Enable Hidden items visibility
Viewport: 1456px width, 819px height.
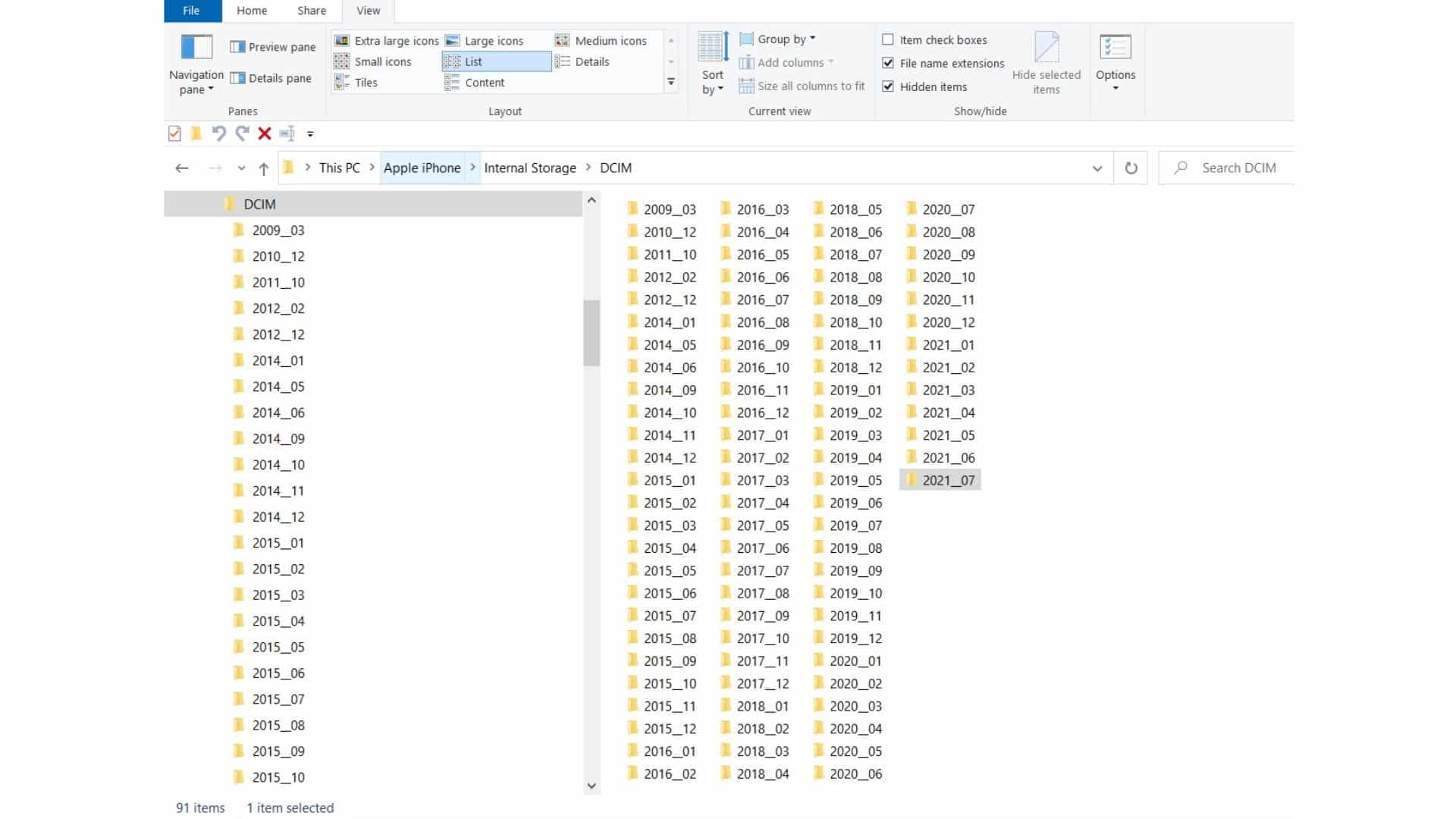coord(888,86)
